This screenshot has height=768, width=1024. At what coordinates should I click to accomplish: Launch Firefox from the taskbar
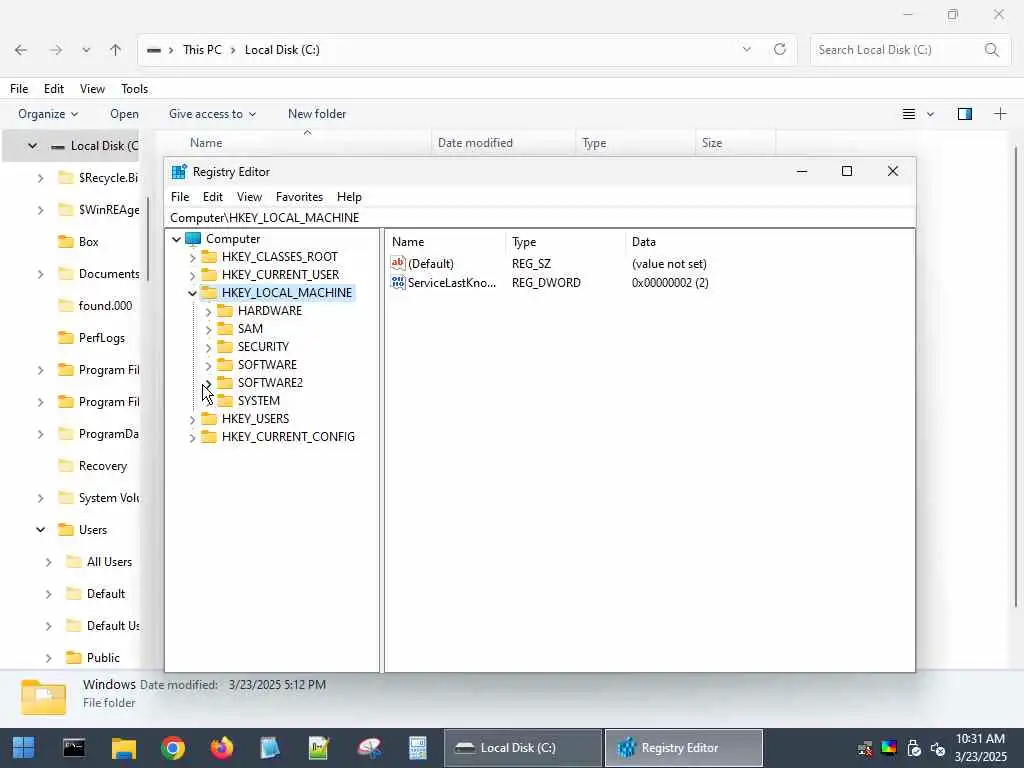coord(221,748)
